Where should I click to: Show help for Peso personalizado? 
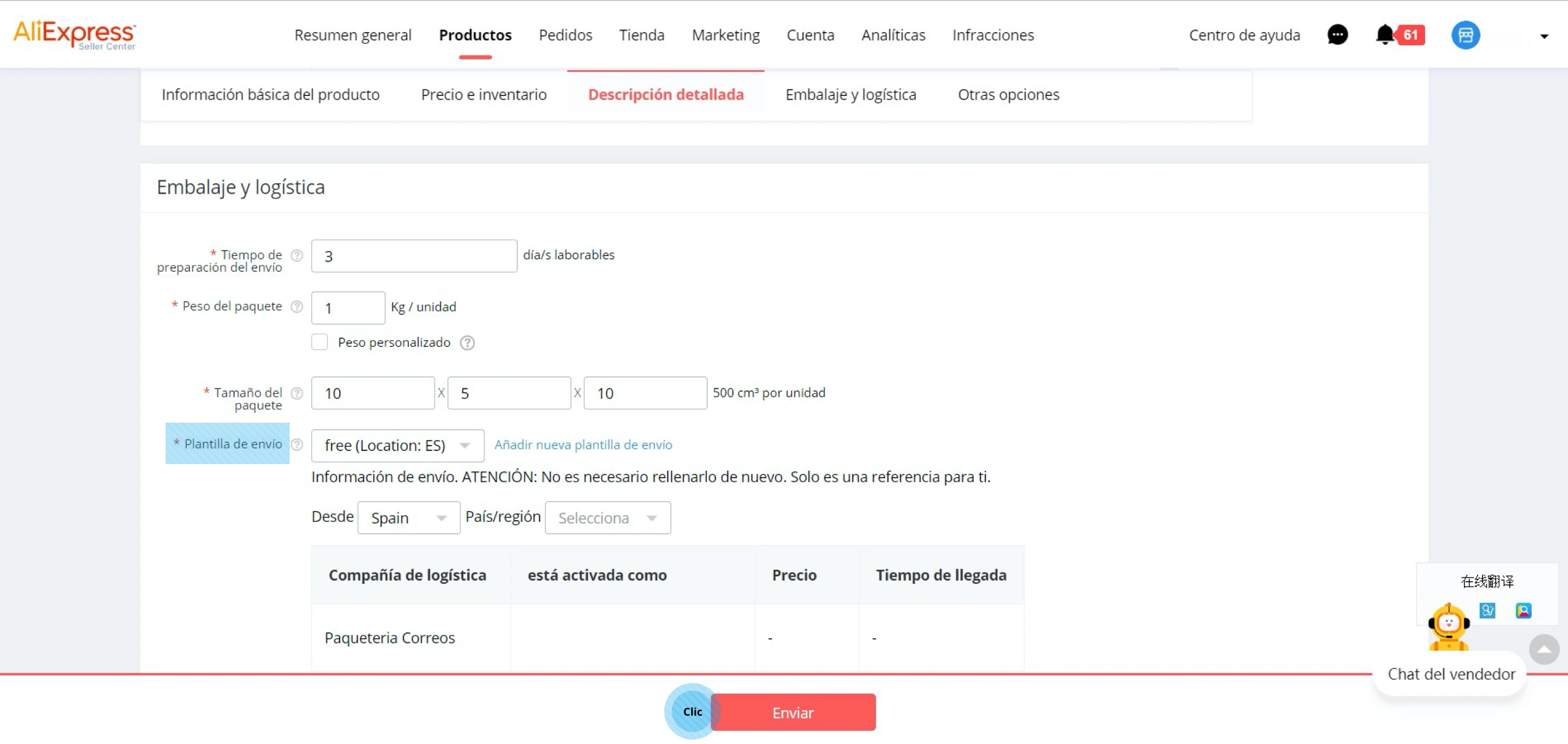coord(467,343)
